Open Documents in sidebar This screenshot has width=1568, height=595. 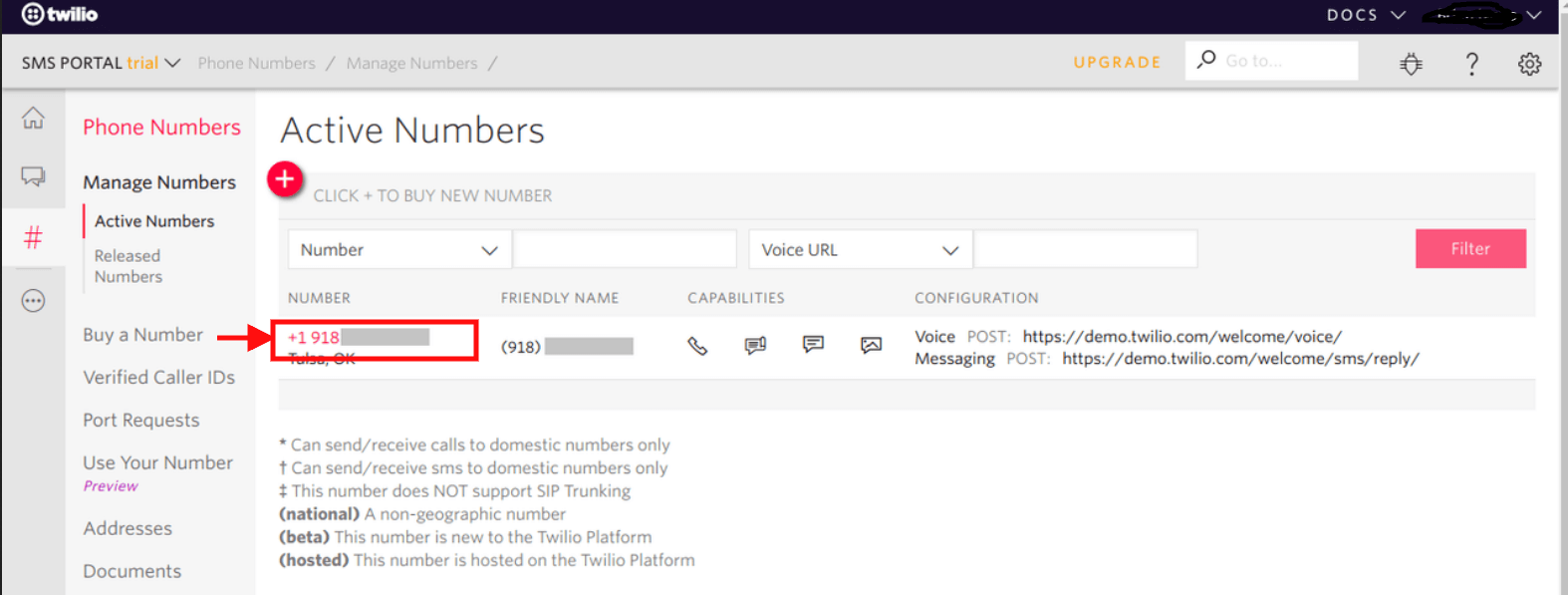(x=131, y=571)
